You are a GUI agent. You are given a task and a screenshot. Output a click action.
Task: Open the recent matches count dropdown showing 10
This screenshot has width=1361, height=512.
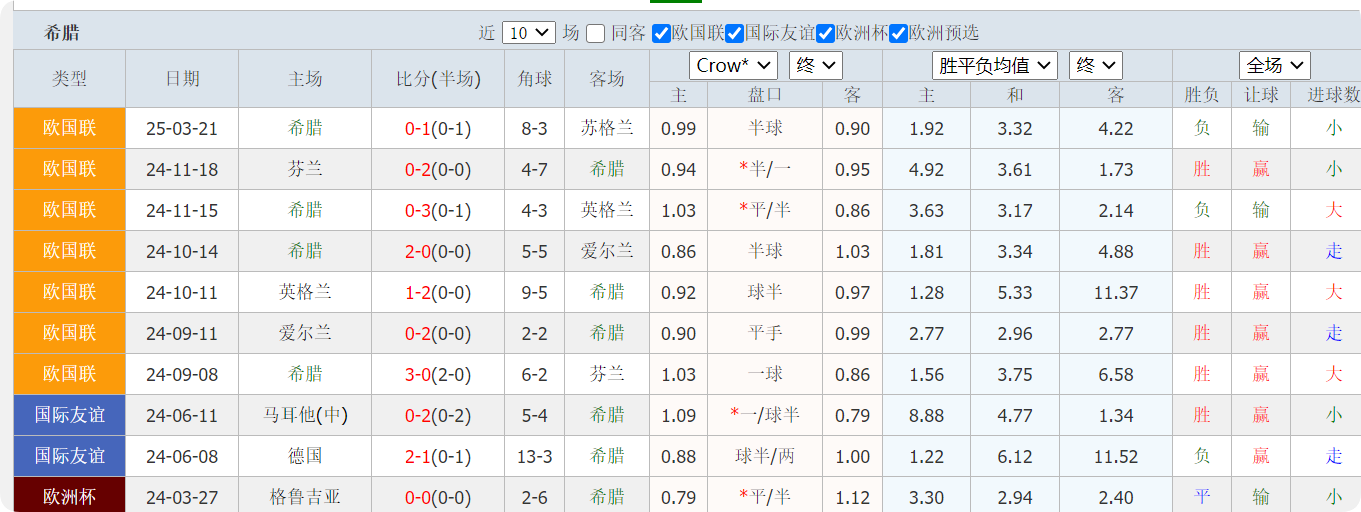[x=529, y=33]
